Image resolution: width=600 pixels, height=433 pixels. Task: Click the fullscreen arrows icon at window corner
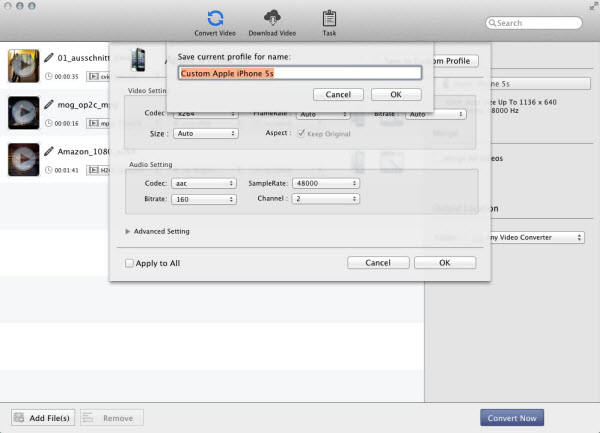pos(593,6)
